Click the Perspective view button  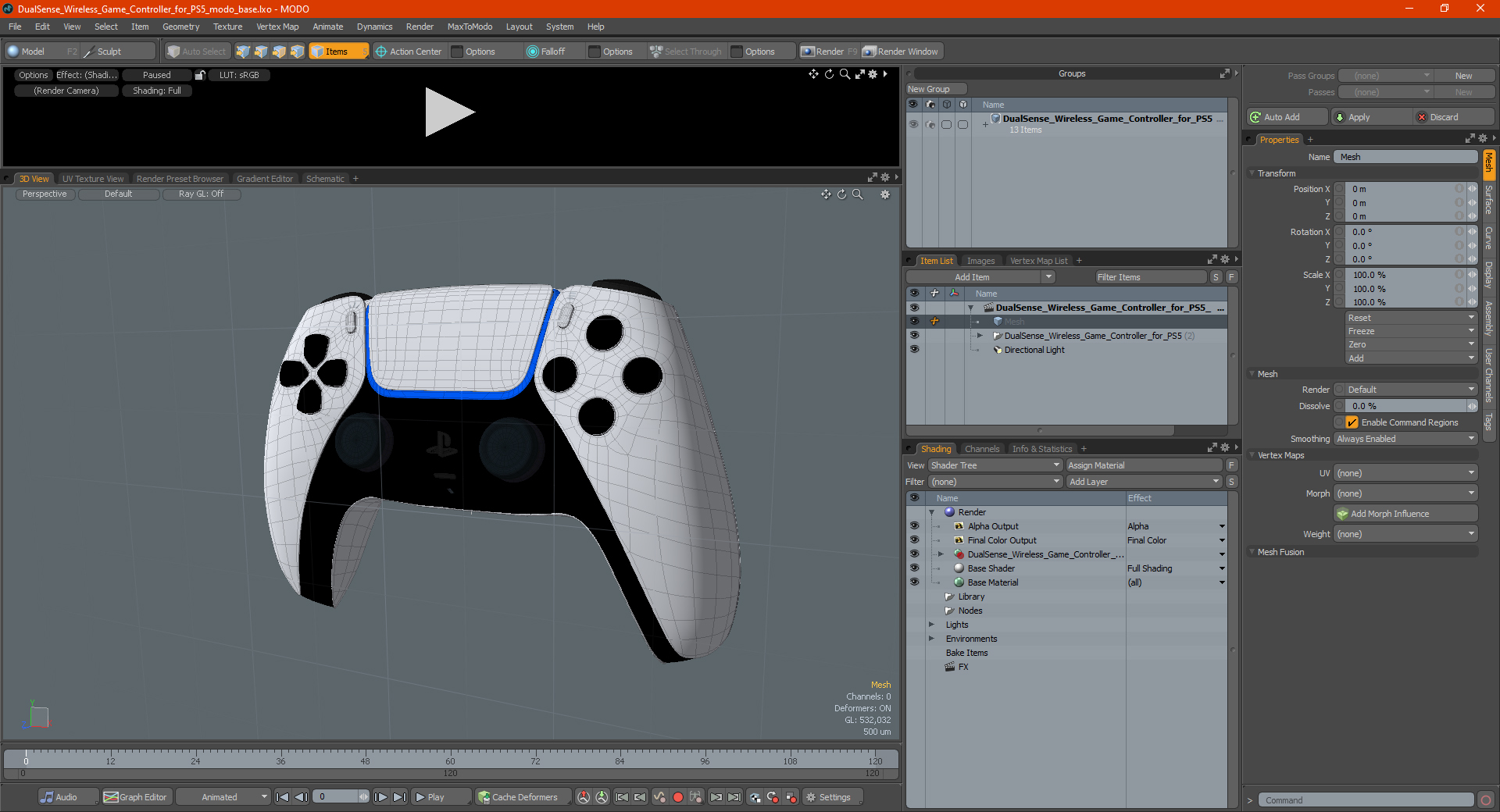(x=45, y=194)
